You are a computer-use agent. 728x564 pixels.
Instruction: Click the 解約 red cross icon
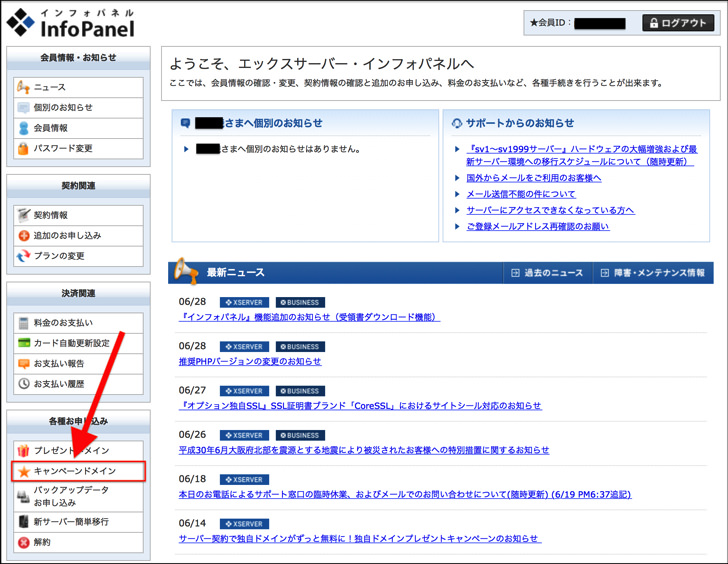(24, 542)
